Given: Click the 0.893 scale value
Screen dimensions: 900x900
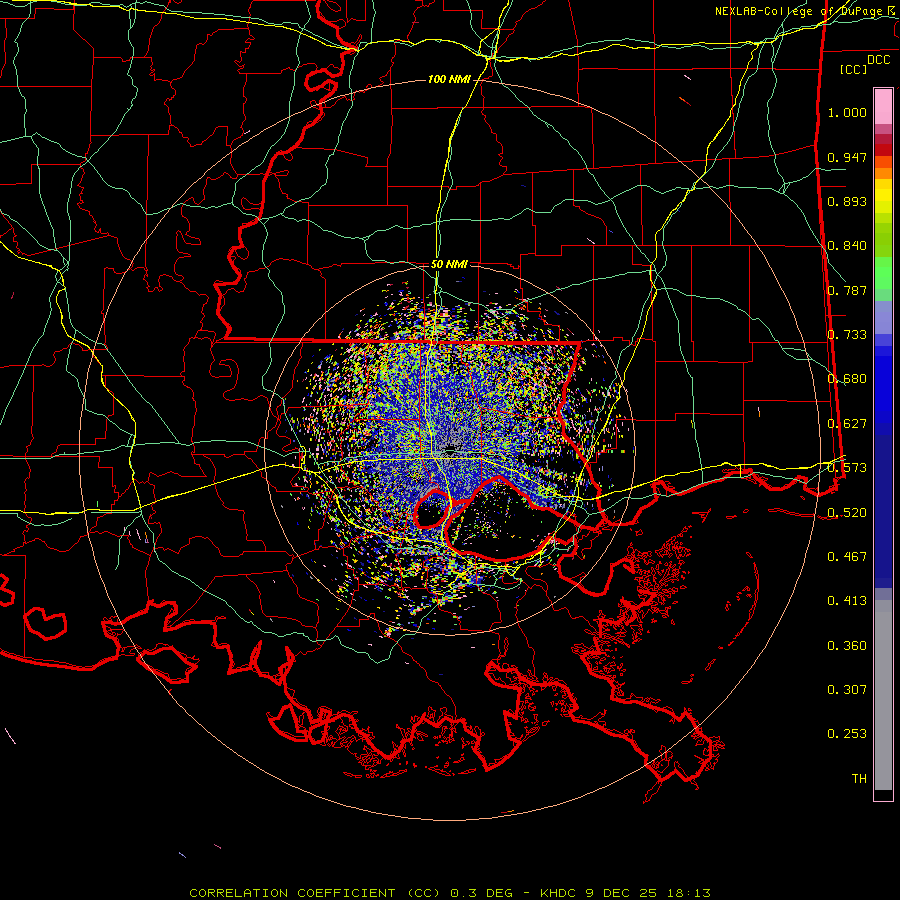Looking at the screenshot, I should point(847,201).
